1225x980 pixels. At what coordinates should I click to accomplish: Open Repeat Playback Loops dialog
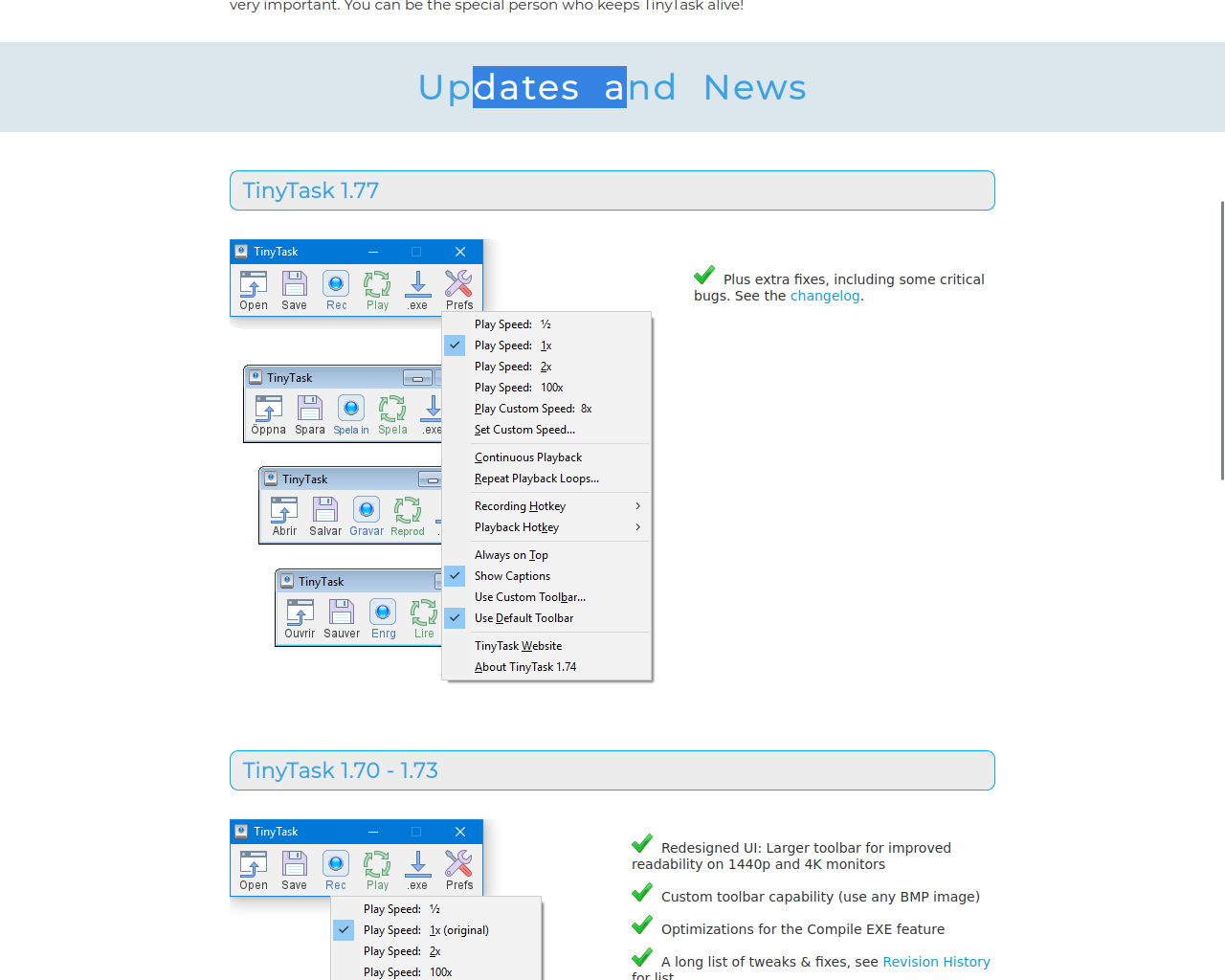[x=546, y=479]
